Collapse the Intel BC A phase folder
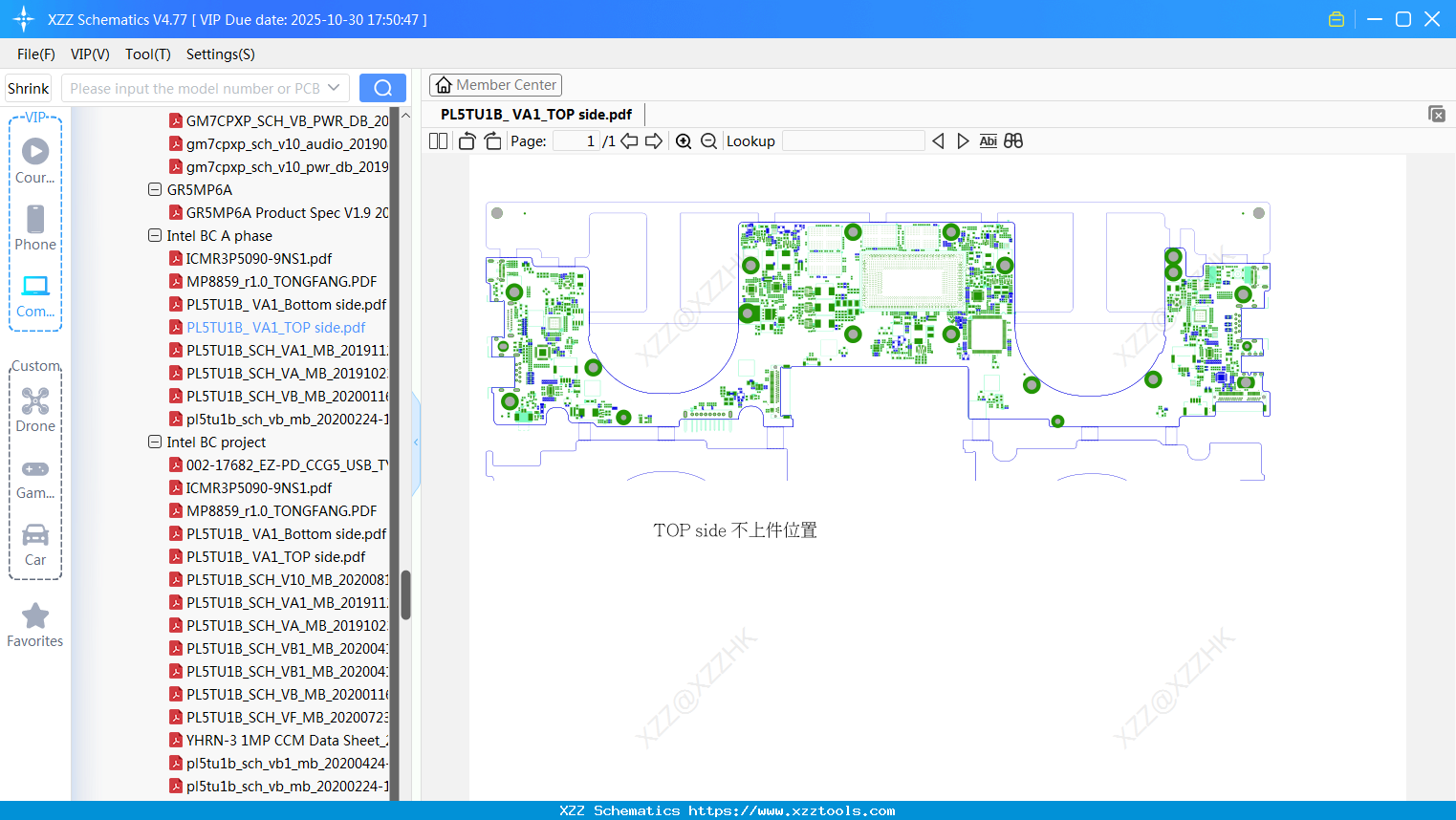Image resolution: width=1456 pixels, height=820 pixels. (x=155, y=235)
